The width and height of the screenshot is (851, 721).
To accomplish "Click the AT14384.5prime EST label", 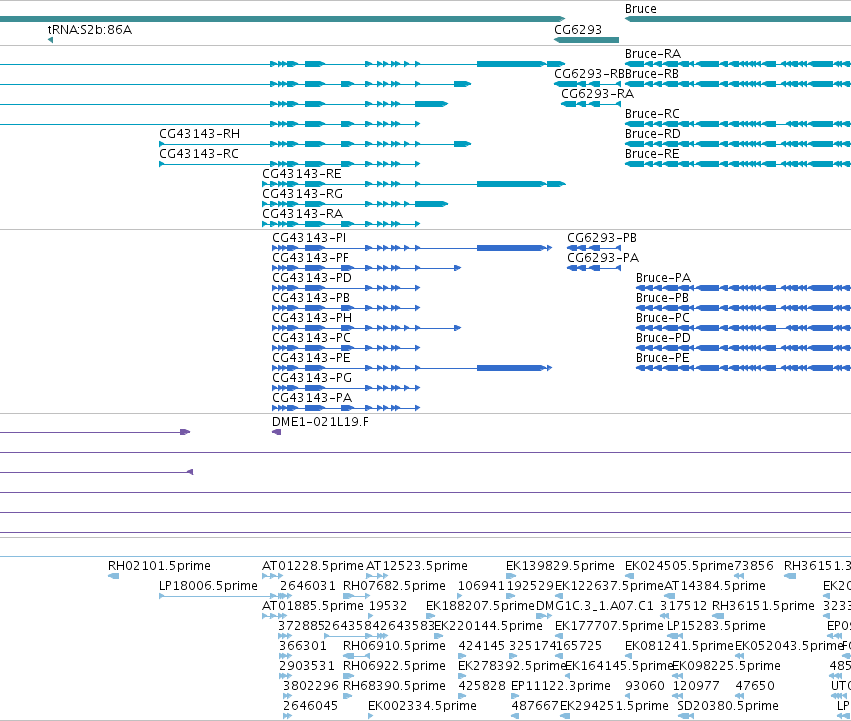I will [x=715, y=586].
